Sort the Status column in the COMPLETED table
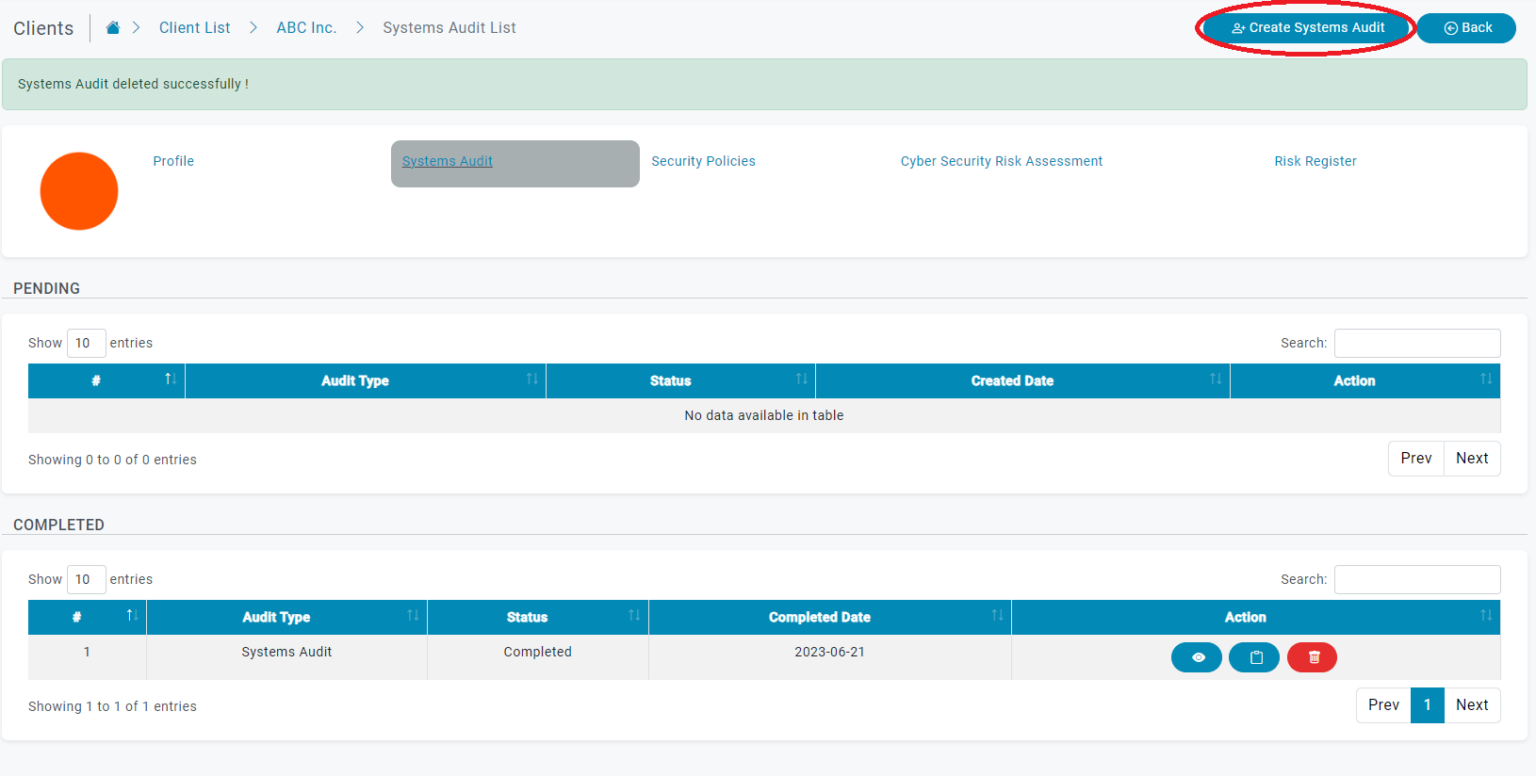The width and height of the screenshot is (1536, 776). click(x=633, y=617)
